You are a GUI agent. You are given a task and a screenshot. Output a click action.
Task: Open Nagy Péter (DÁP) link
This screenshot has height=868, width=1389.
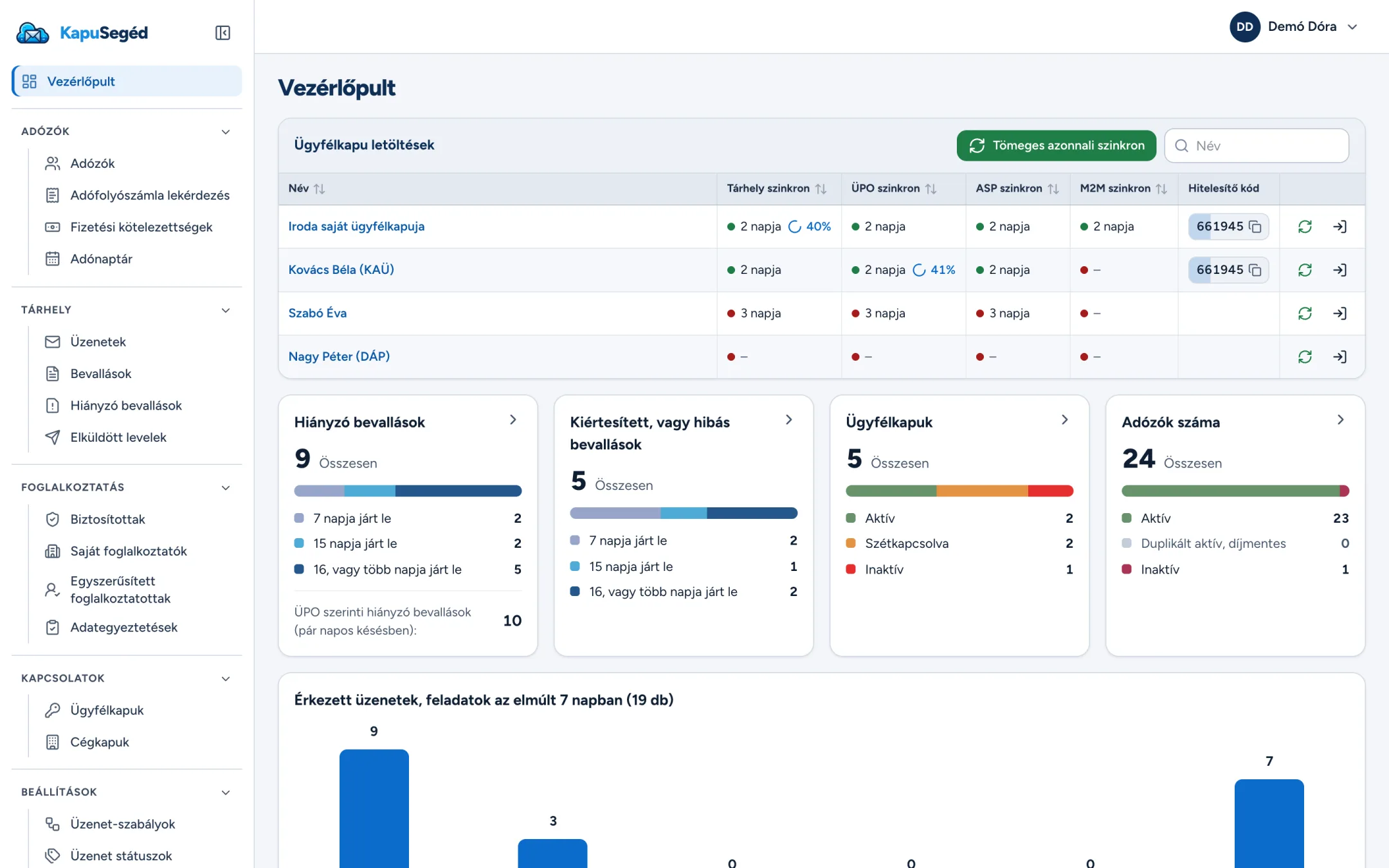pos(339,356)
